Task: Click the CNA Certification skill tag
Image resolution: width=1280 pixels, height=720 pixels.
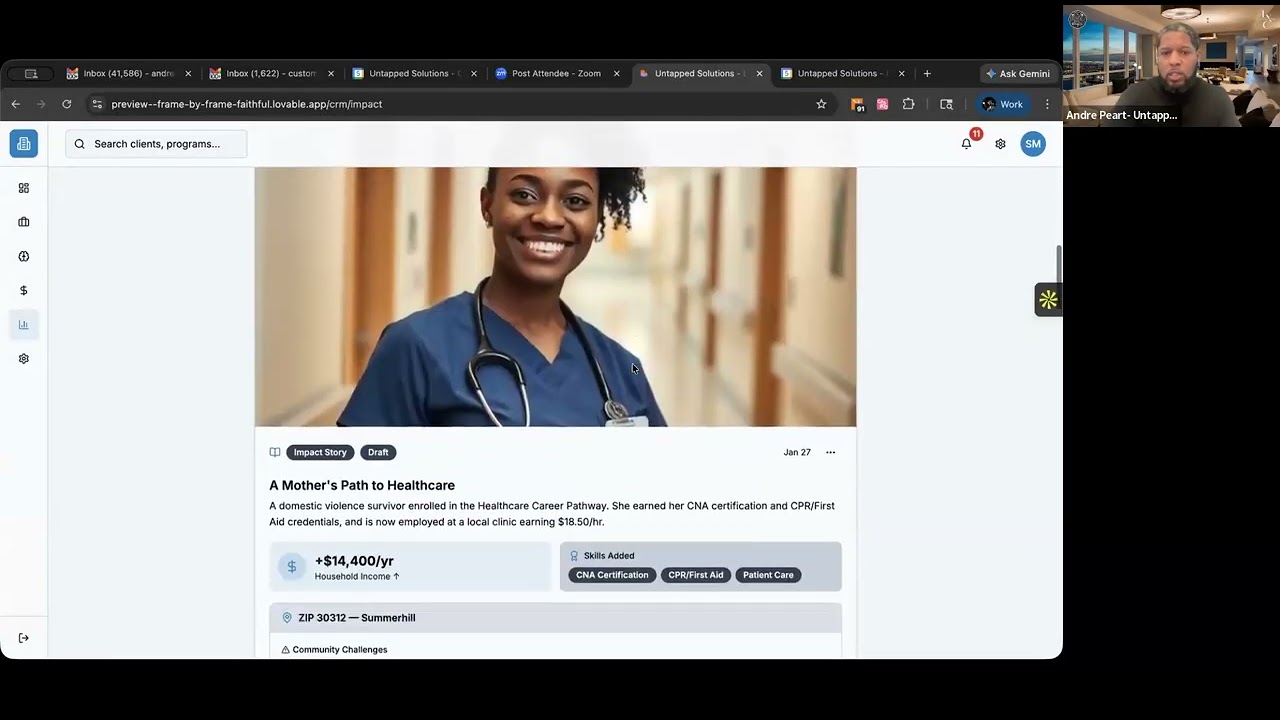Action: (x=612, y=575)
